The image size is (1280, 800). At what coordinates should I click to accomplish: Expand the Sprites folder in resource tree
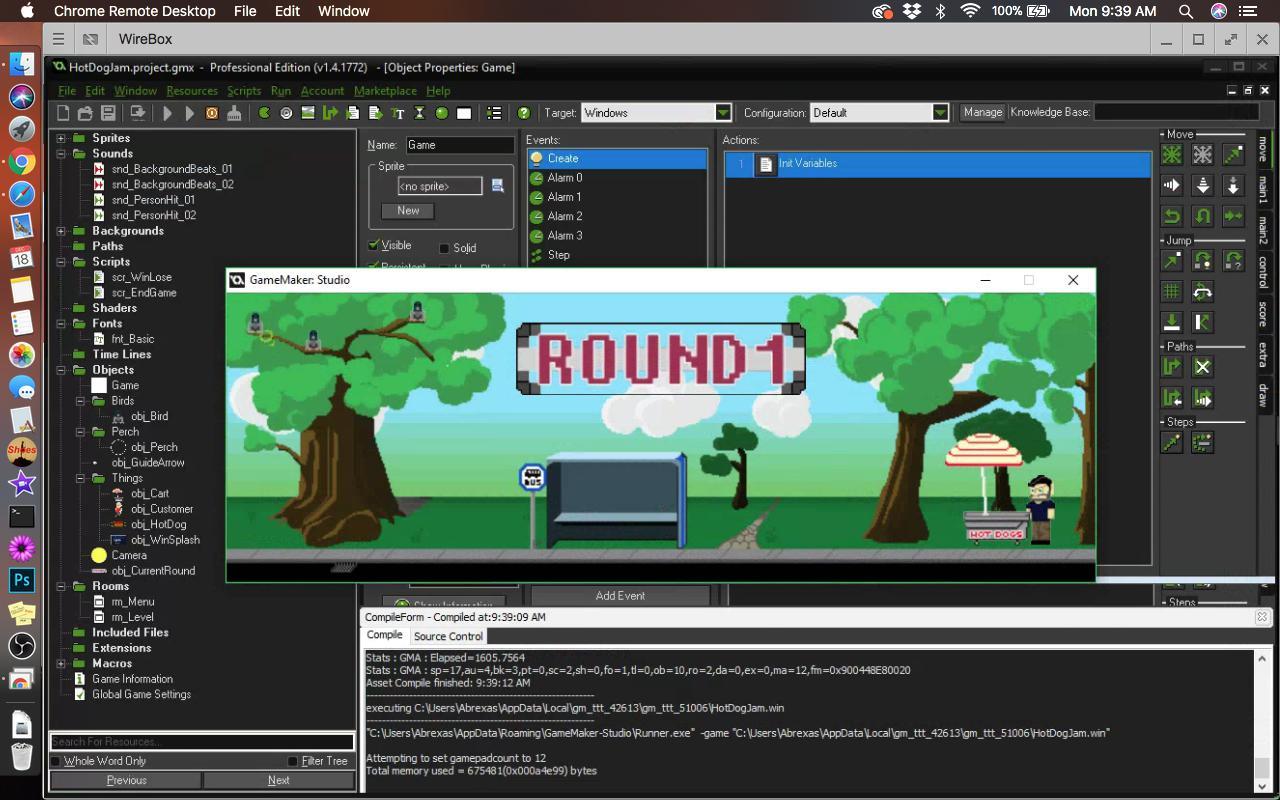pyautogui.click(x=61, y=138)
